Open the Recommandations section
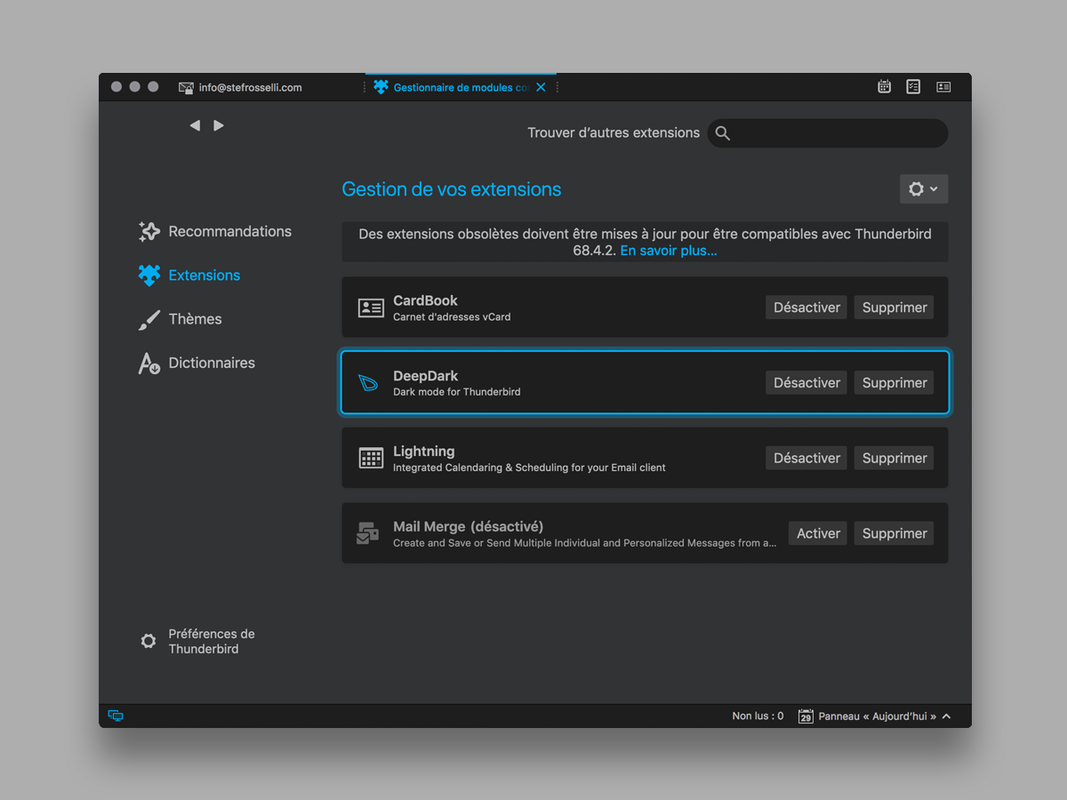 click(215, 231)
